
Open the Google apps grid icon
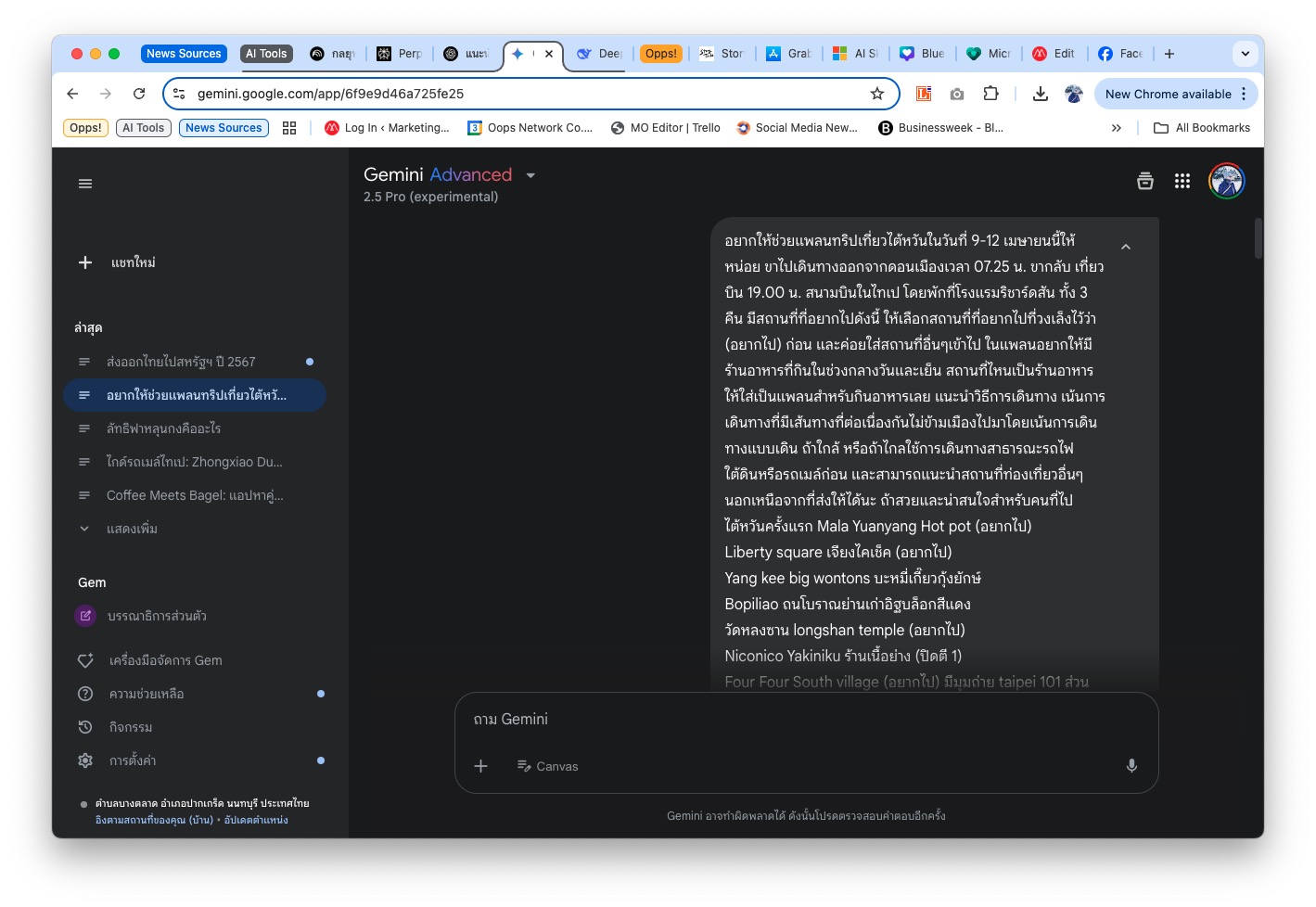1182,181
